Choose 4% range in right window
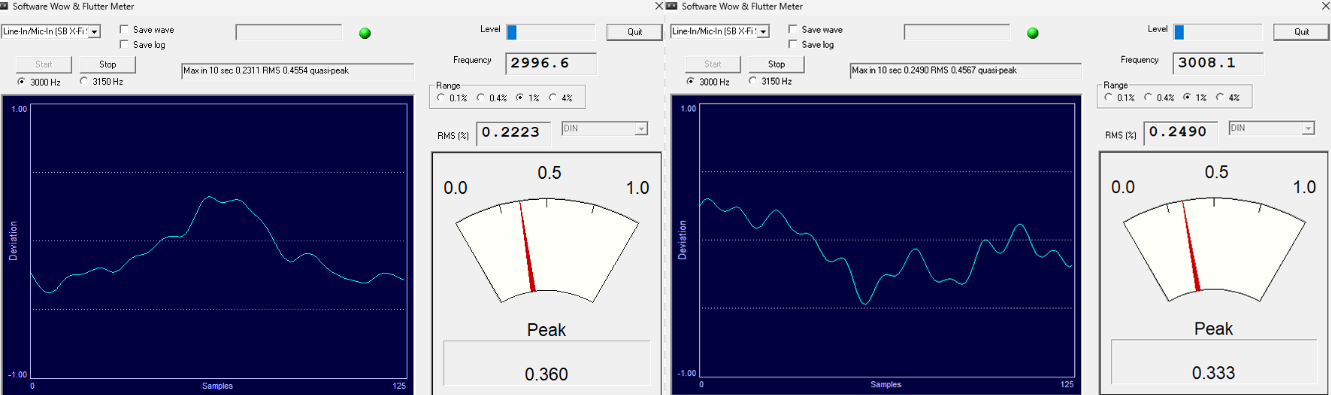 (1221, 97)
